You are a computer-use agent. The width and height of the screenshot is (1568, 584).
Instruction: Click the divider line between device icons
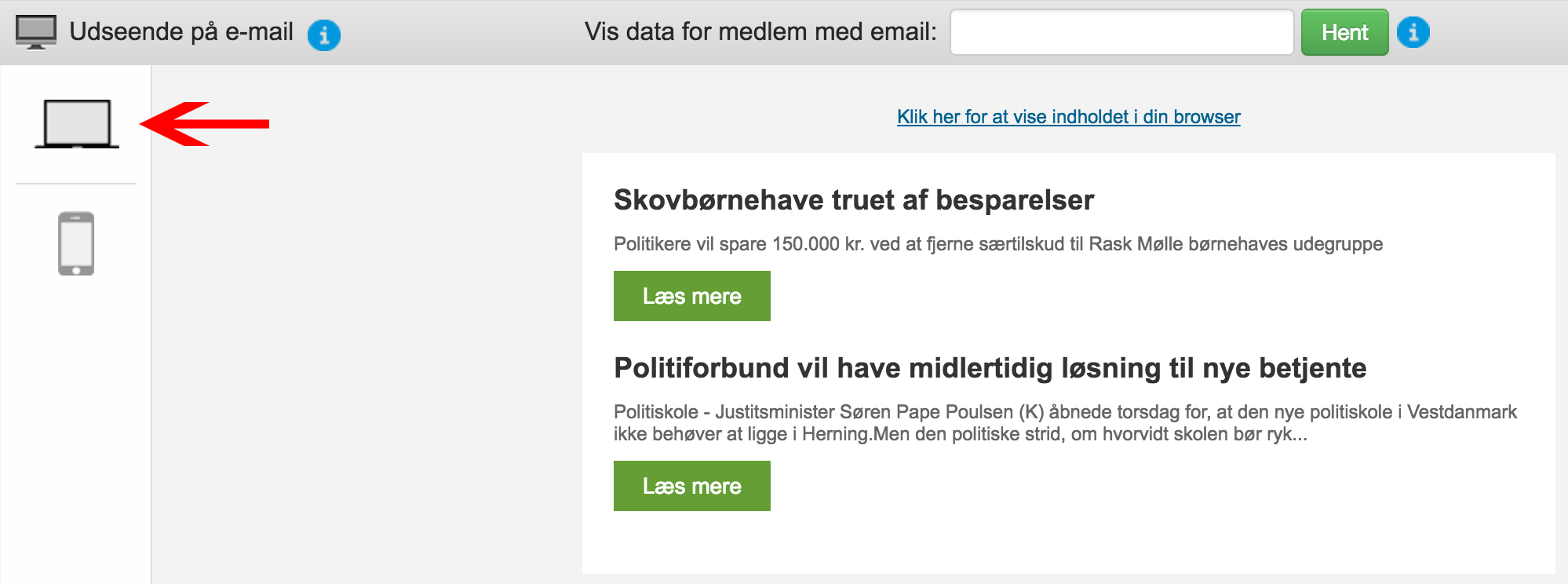(76, 184)
